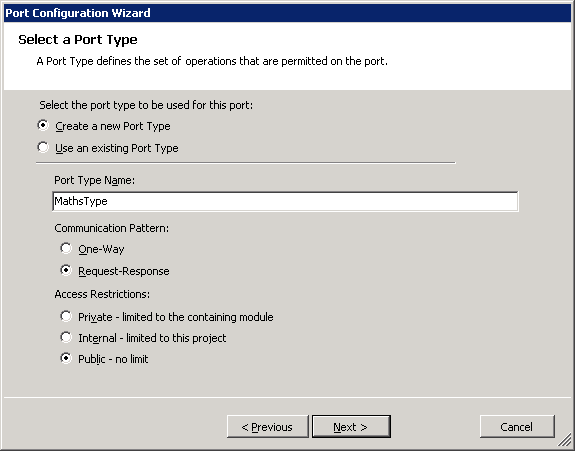Screen dimensions: 575x451
Task: Click the Port Configuration Wizard title bar
Action: click(x=288, y=13)
